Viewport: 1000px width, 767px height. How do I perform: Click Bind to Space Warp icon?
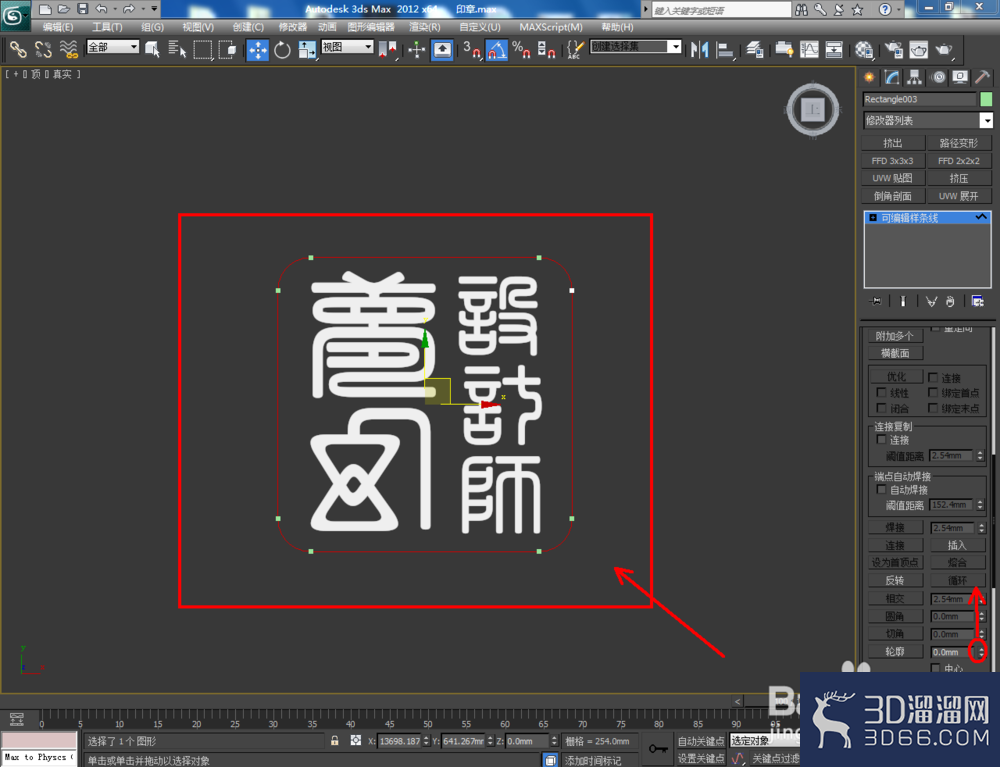click(68, 49)
